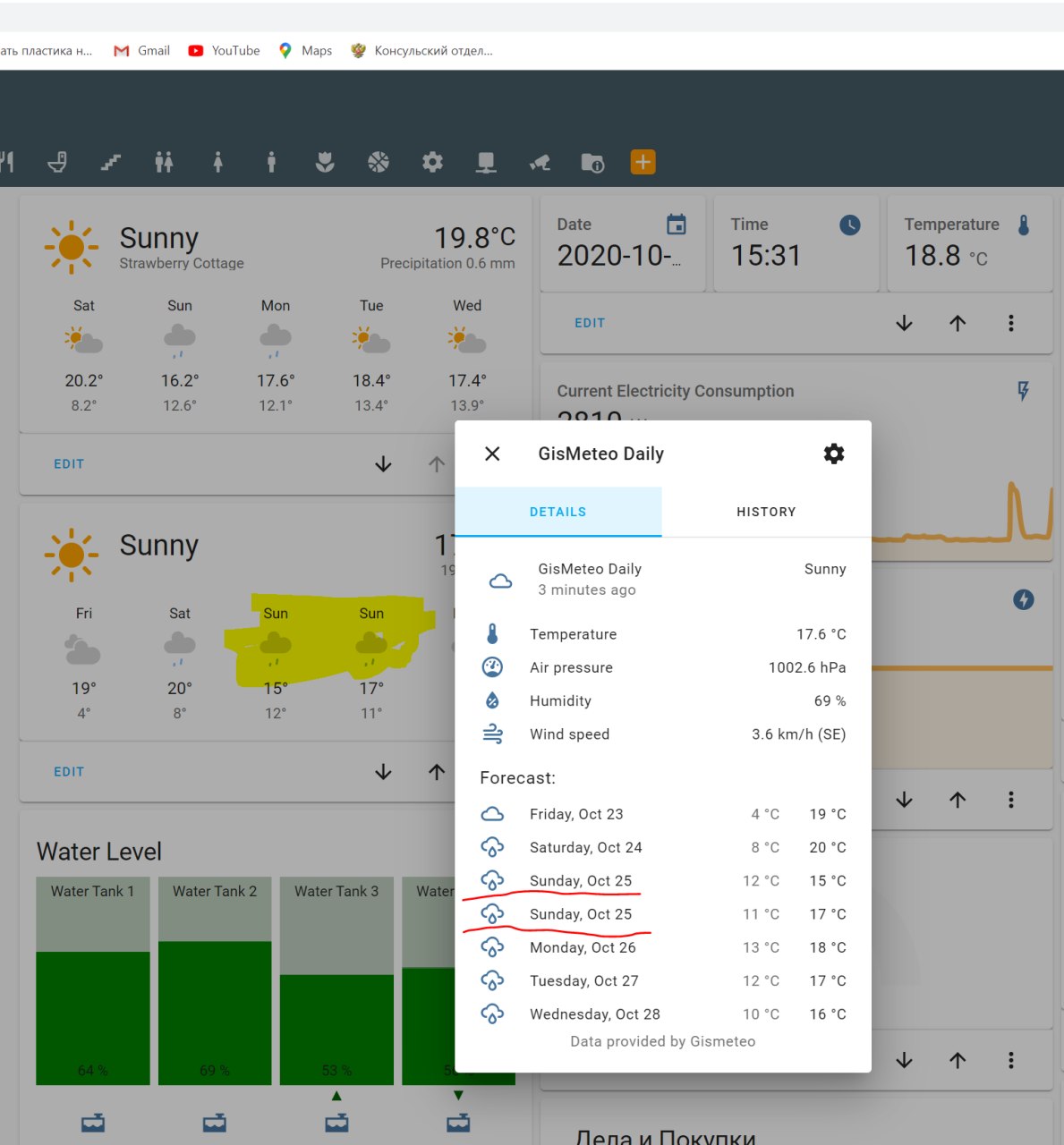Open the female figure view tab icon
The image size is (1064, 1145).
point(217,162)
